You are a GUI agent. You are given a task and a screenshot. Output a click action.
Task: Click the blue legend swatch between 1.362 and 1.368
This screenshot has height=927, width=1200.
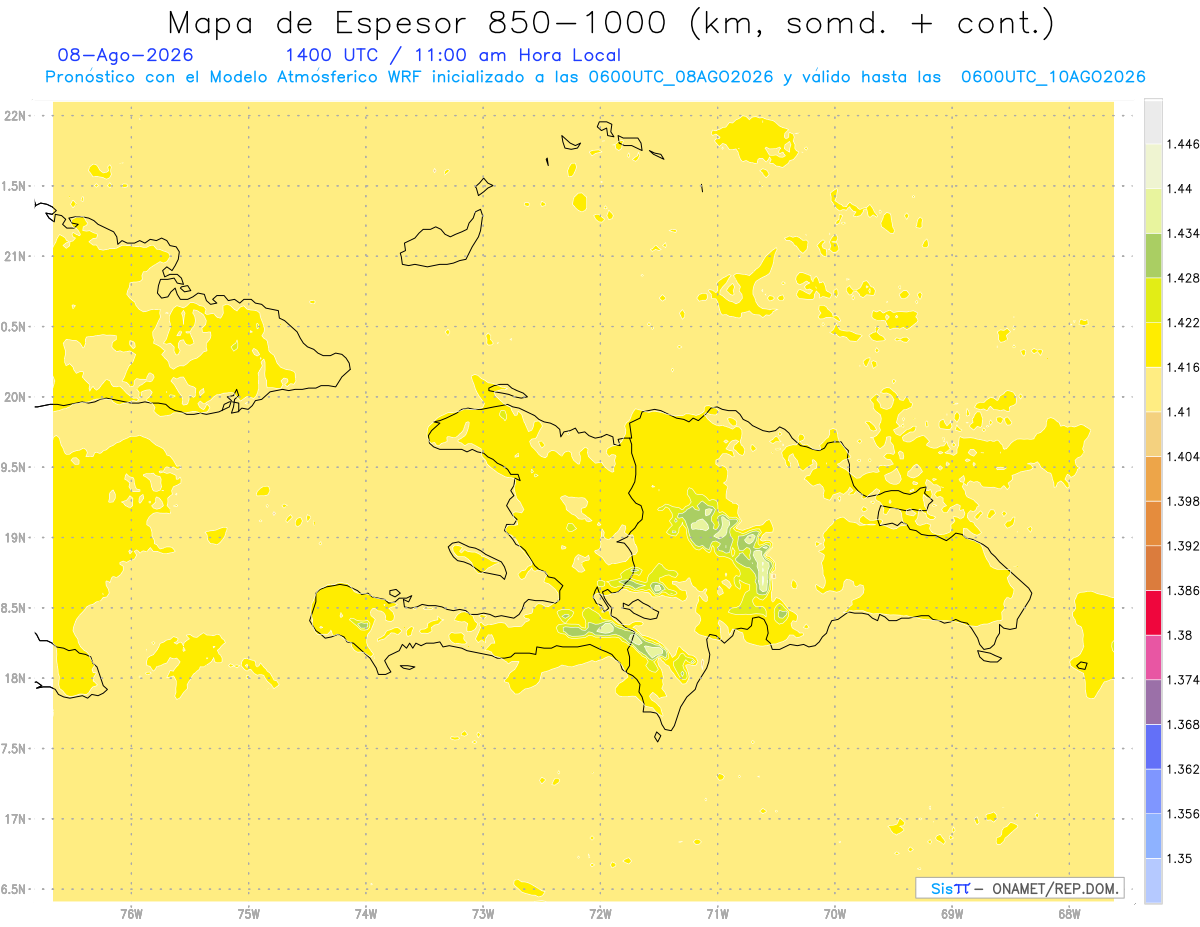pyautogui.click(x=1153, y=746)
